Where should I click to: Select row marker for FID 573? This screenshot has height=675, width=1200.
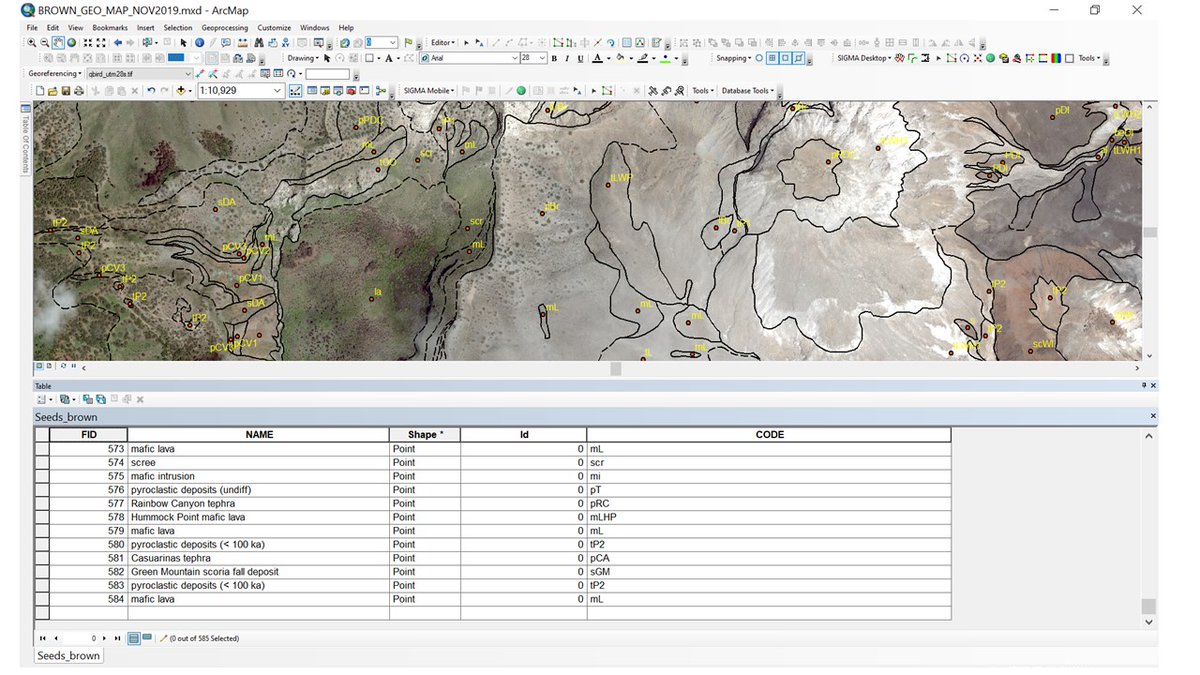[41, 449]
